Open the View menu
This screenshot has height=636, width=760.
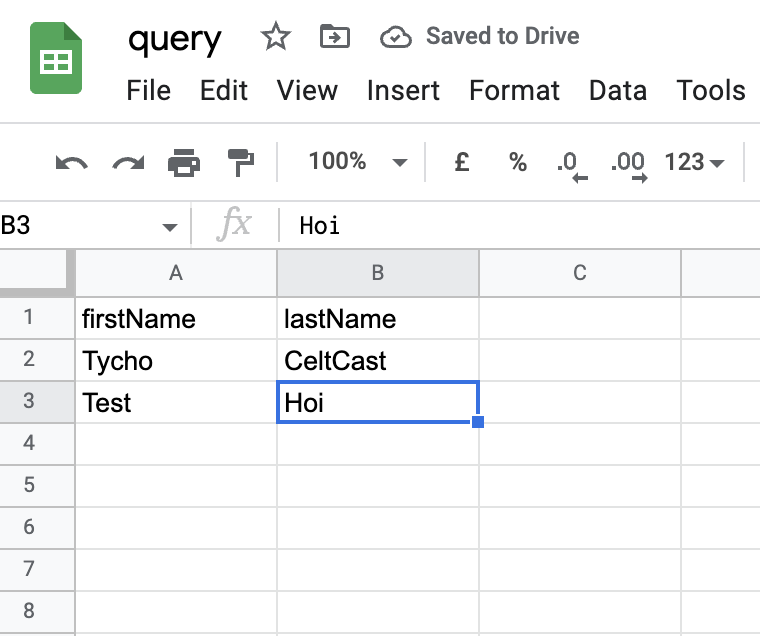pos(307,91)
